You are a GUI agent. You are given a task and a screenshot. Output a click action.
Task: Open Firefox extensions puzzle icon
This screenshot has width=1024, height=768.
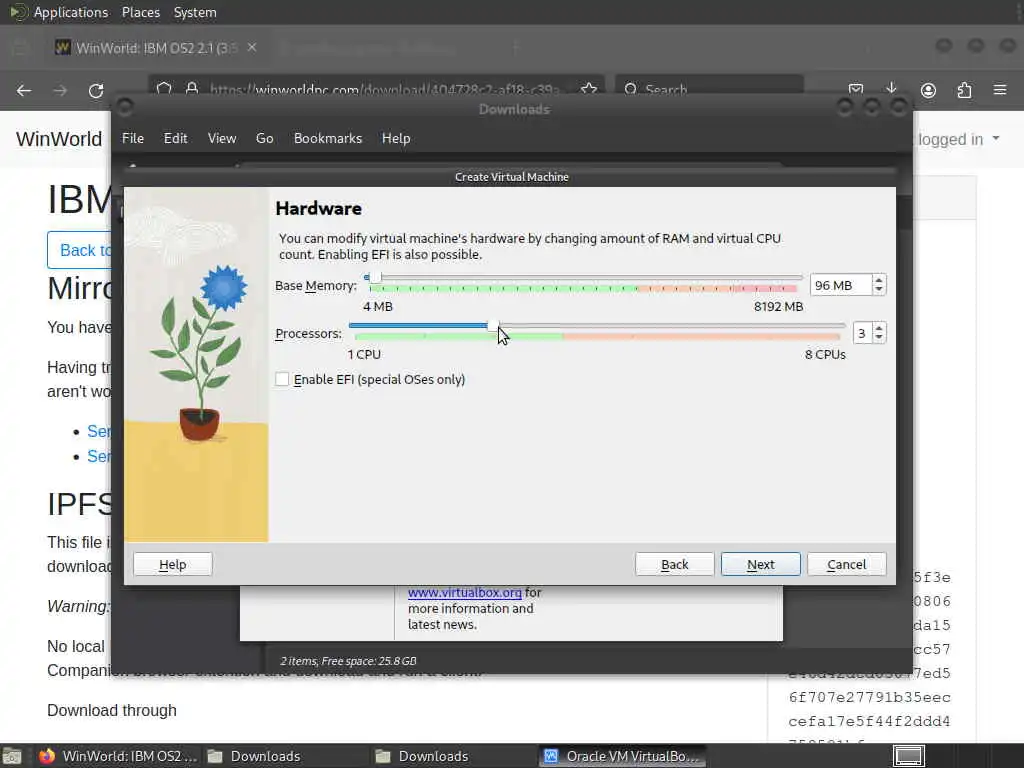pyautogui.click(x=964, y=90)
